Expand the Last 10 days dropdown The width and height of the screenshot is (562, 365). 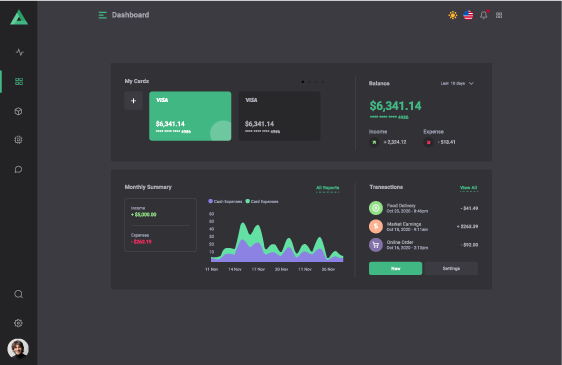click(x=457, y=83)
